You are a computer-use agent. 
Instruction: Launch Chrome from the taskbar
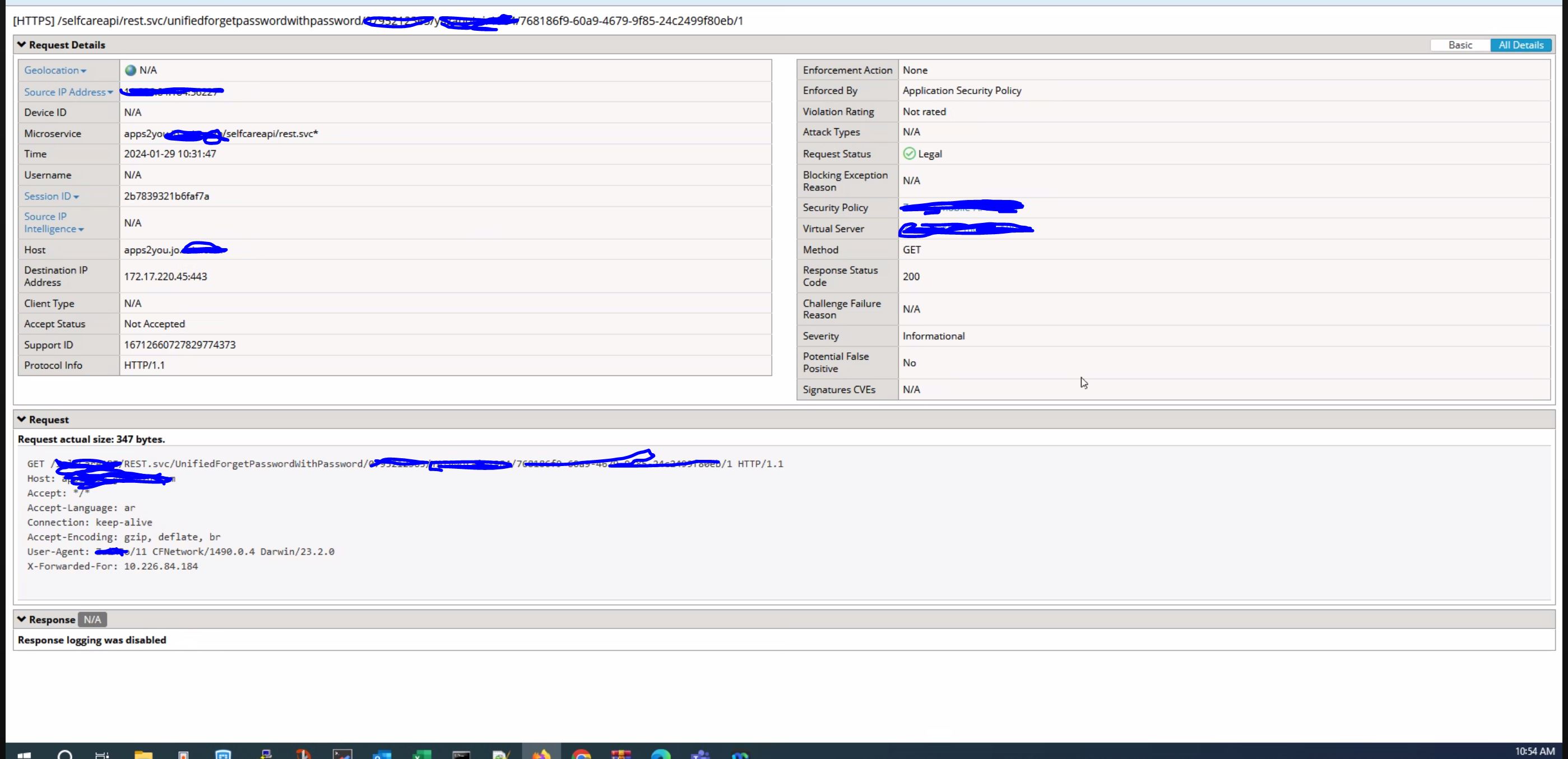[581, 753]
